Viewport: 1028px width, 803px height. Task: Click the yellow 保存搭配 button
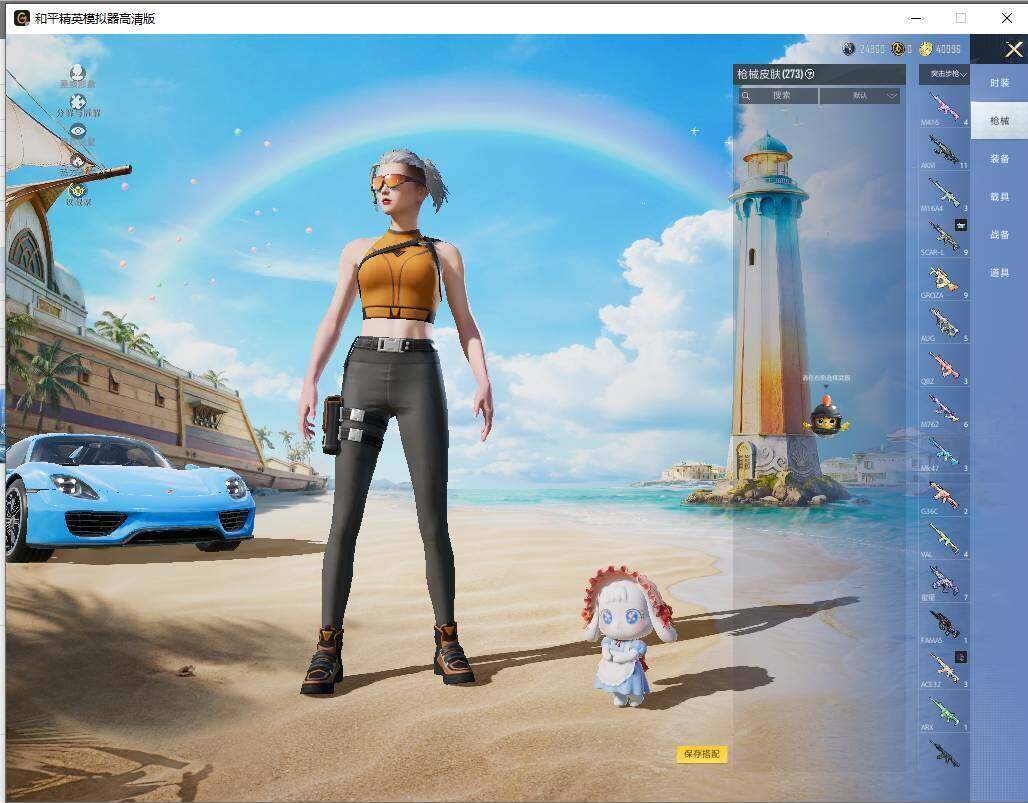point(702,754)
